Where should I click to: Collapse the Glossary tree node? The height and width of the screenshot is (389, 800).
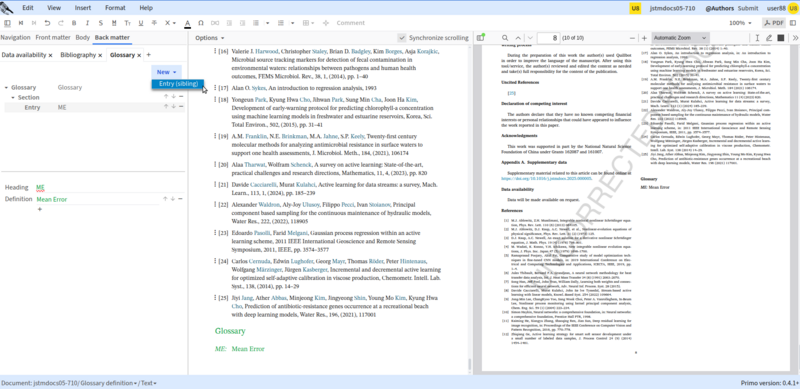[x=6, y=87]
